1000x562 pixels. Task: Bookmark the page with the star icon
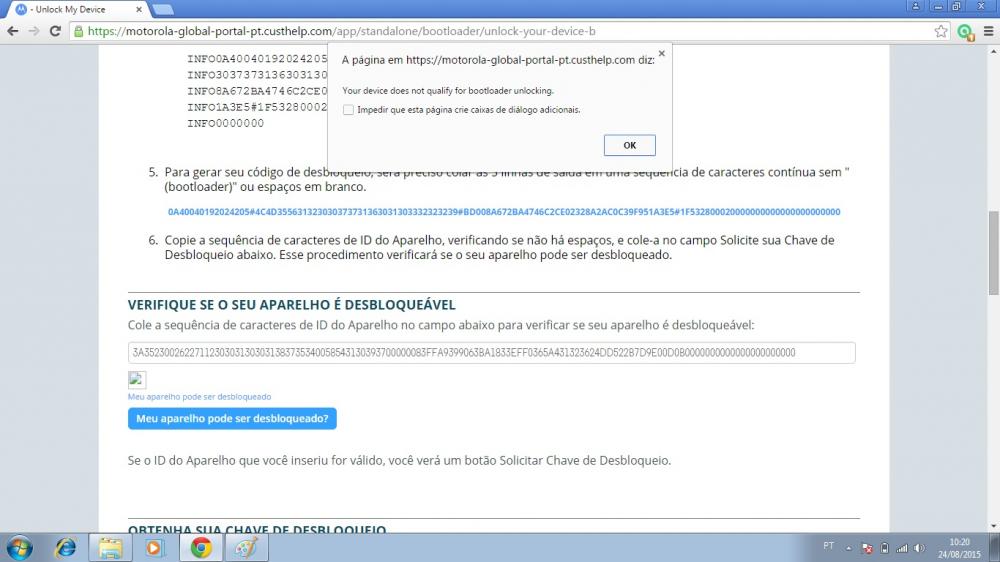941,31
